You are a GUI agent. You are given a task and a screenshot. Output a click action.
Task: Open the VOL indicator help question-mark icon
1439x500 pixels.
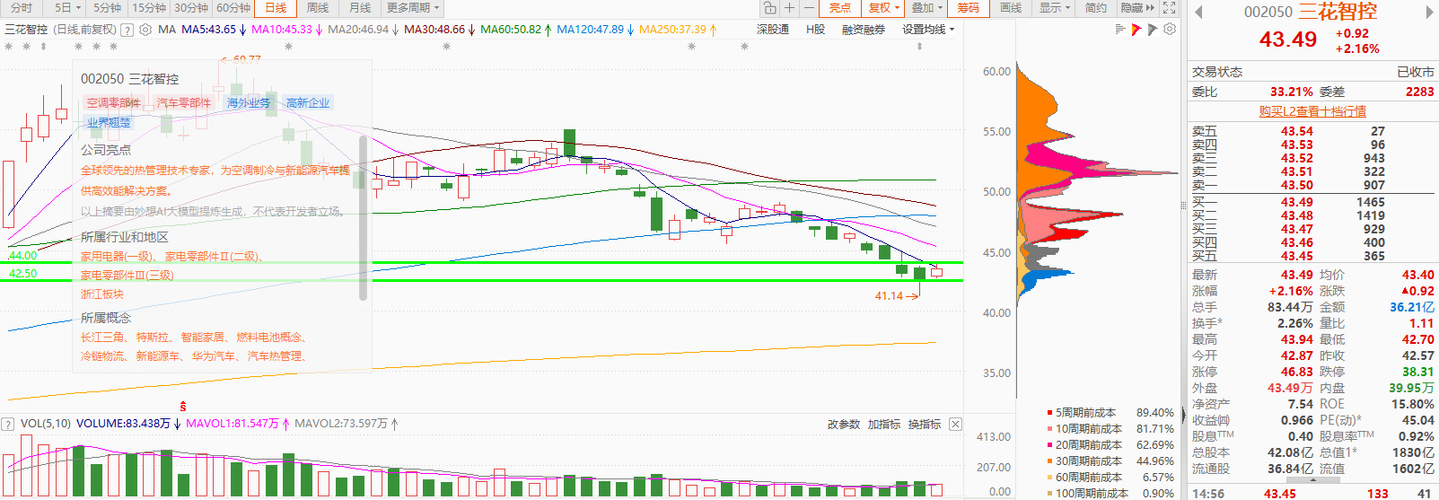click(8, 424)
